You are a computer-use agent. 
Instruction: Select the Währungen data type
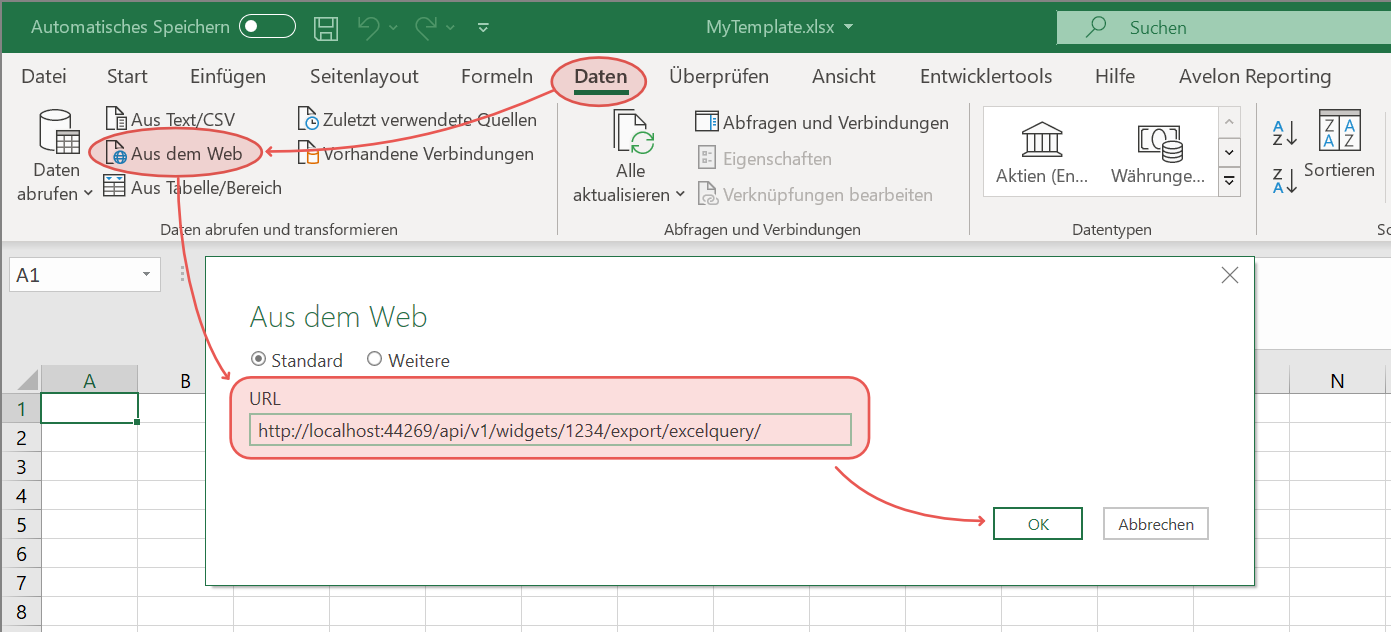point(1158,154)
